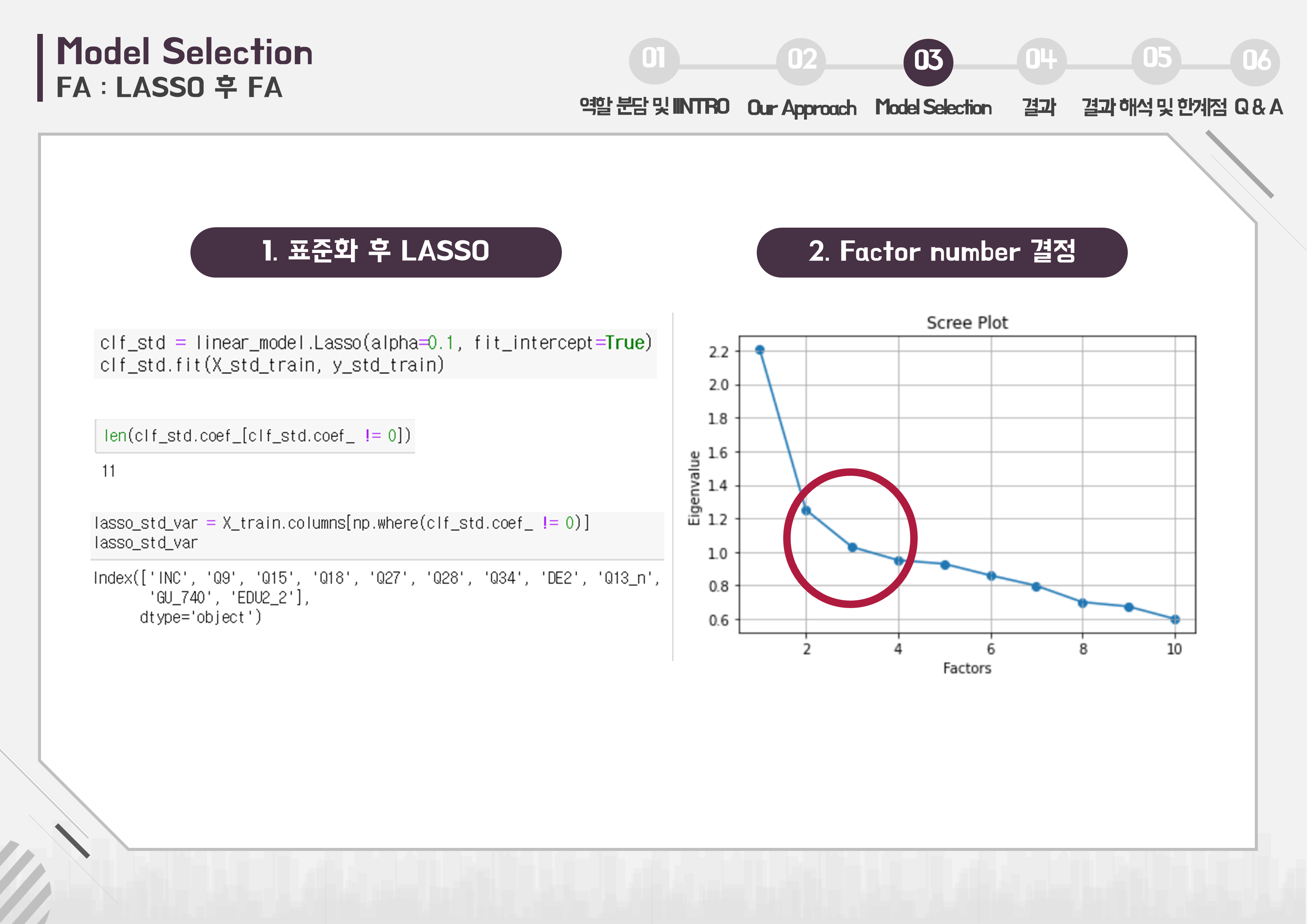Click the '2. Factor number 결정' banner
Image resolution: width=1307 pixels, height=924 pixels.
pyautogui.click(x=942, y=252)
